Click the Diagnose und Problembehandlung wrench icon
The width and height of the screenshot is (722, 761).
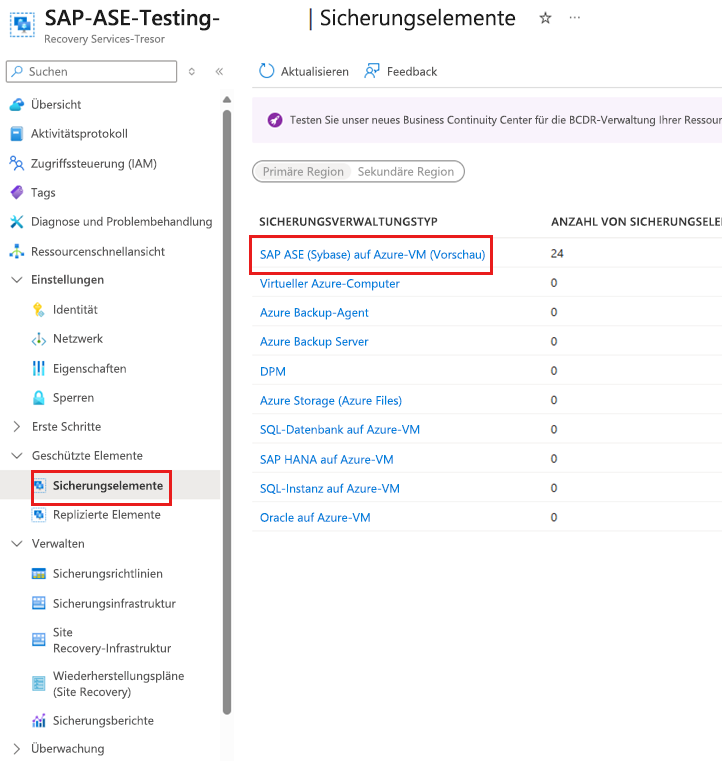click(x=17, y=222)
